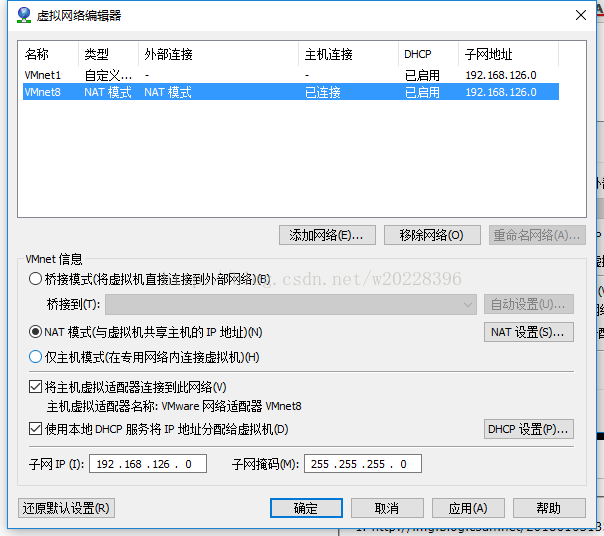Click 重命名网络(A)... button
Viewport: 604px width, 536px height.
click(537, 235)
